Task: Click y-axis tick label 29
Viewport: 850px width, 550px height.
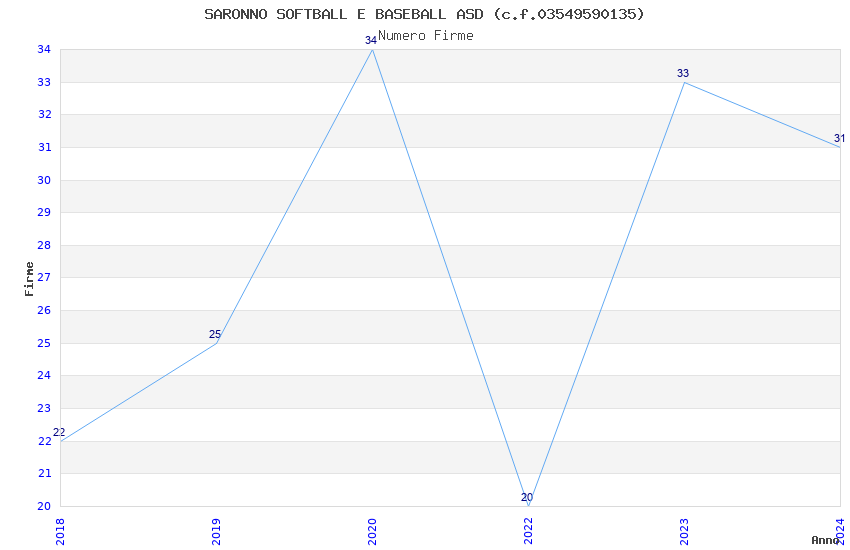Action: tap(44, 212)
